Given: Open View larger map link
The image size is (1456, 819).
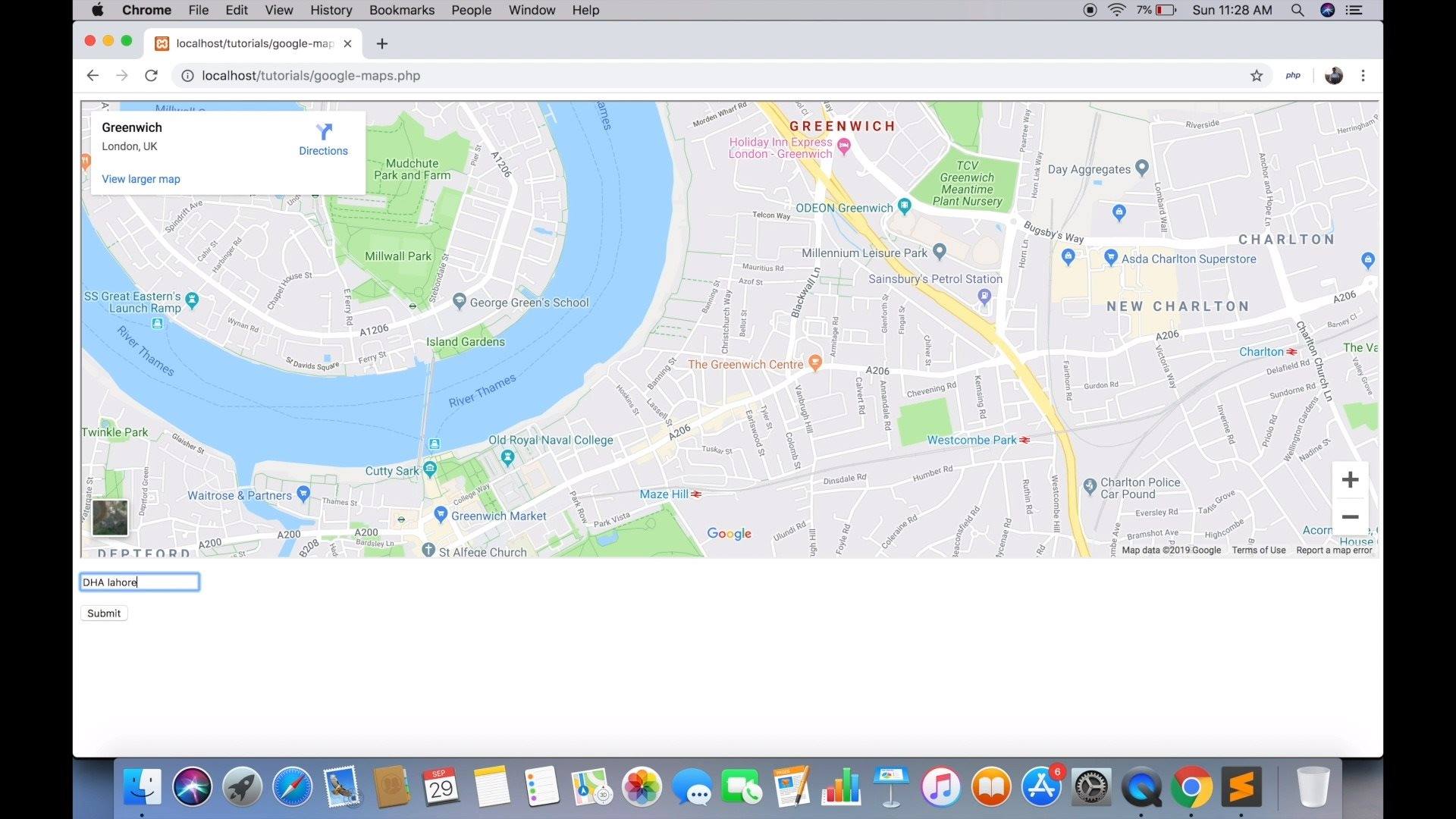Looking at the screenshot, I should [141, 179].
